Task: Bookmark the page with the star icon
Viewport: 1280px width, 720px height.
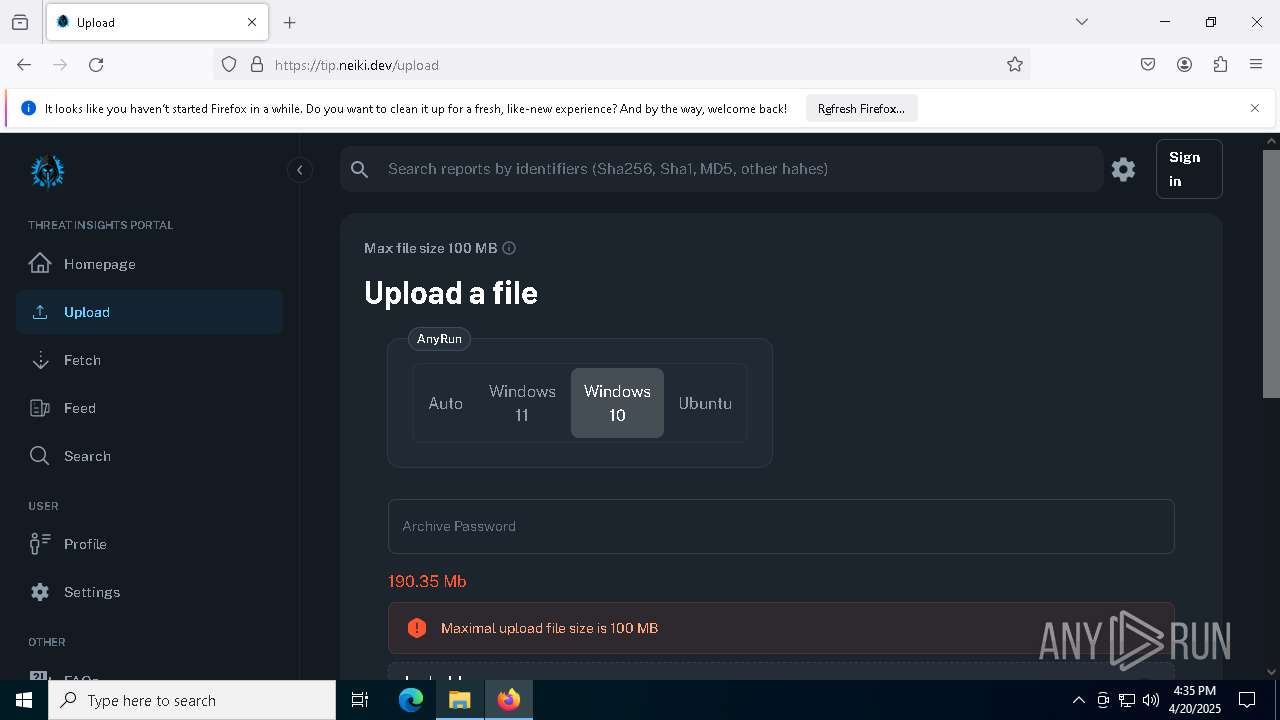Action: 1015,64
